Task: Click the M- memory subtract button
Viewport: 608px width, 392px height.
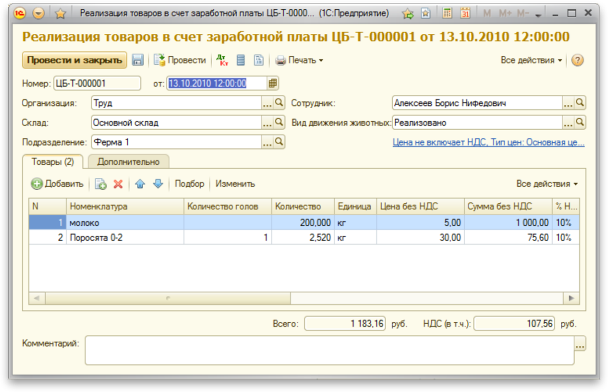Action: 523,14
